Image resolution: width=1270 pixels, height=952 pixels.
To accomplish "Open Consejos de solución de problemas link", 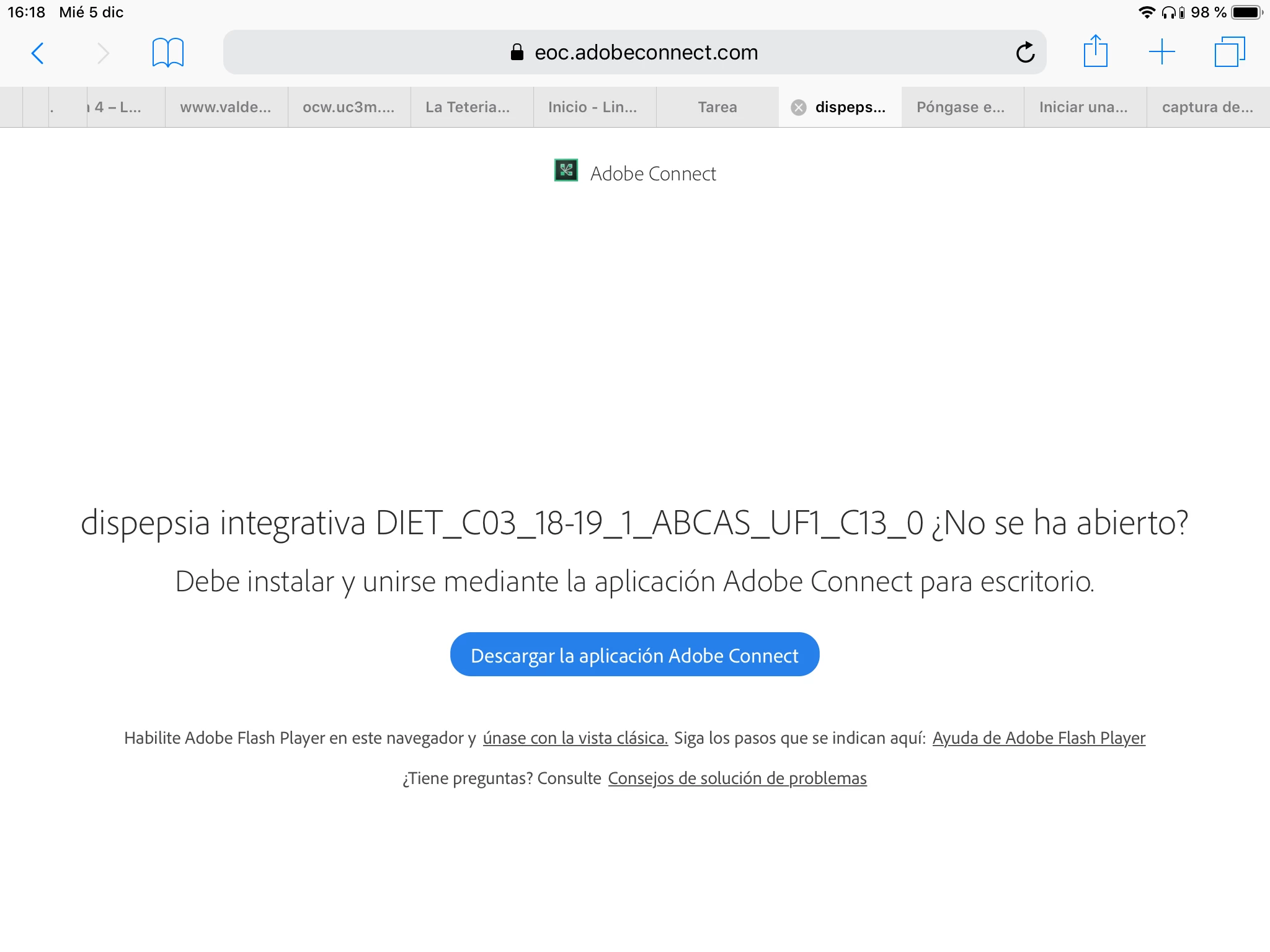I will click(737, 778).
